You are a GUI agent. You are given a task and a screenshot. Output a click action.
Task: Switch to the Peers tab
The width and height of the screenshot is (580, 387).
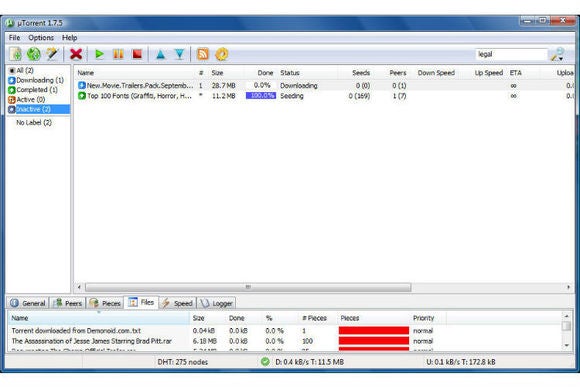68,303
